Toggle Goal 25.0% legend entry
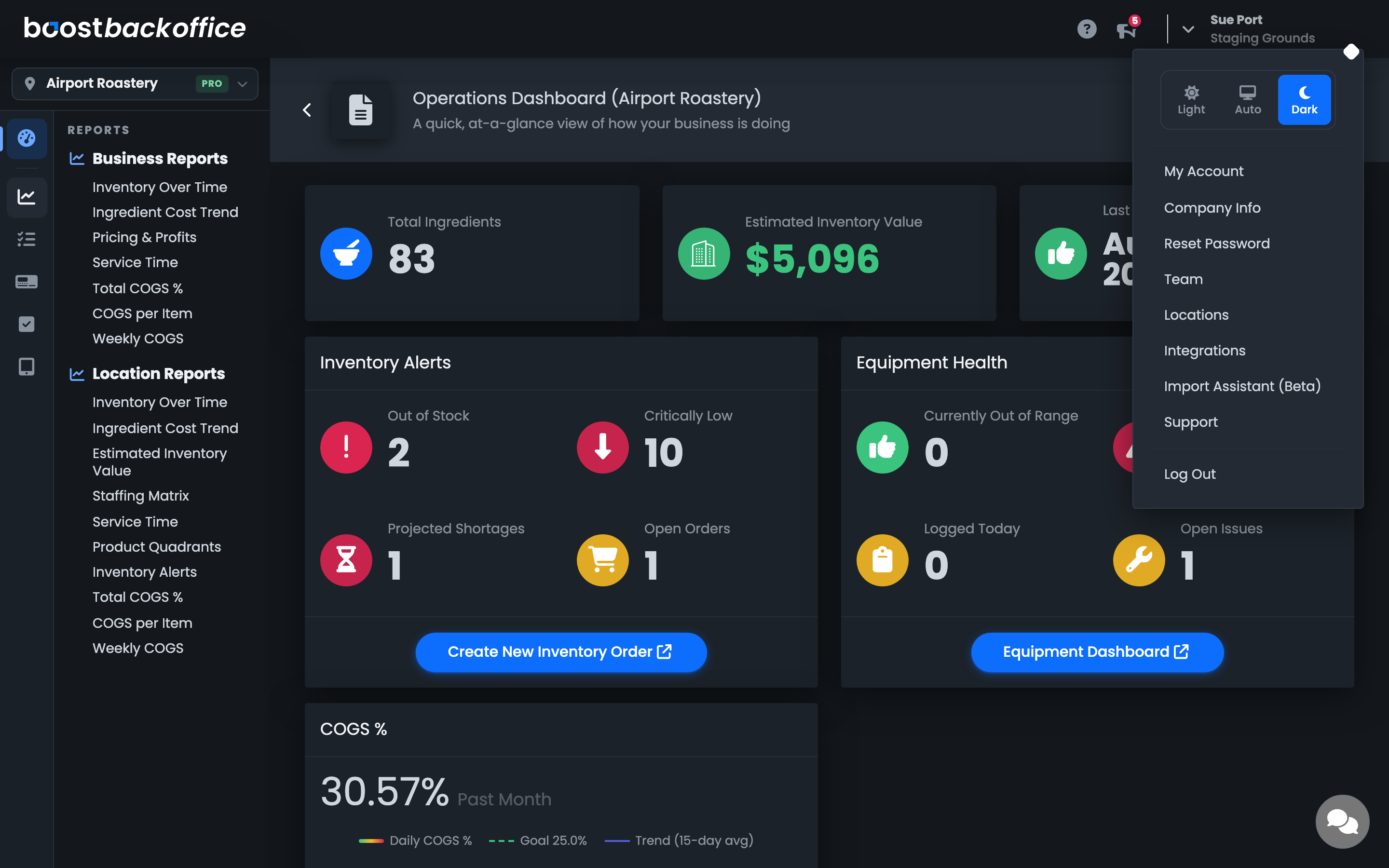 (x=538, y=841)
